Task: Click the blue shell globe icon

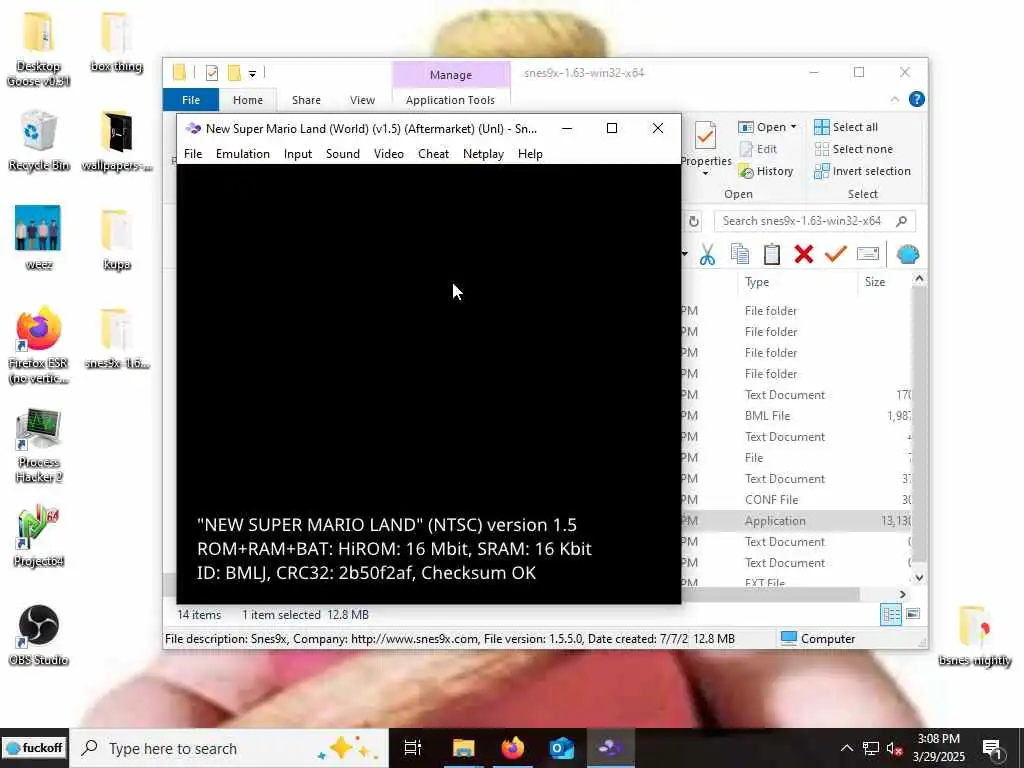Action: click(908, 254)
